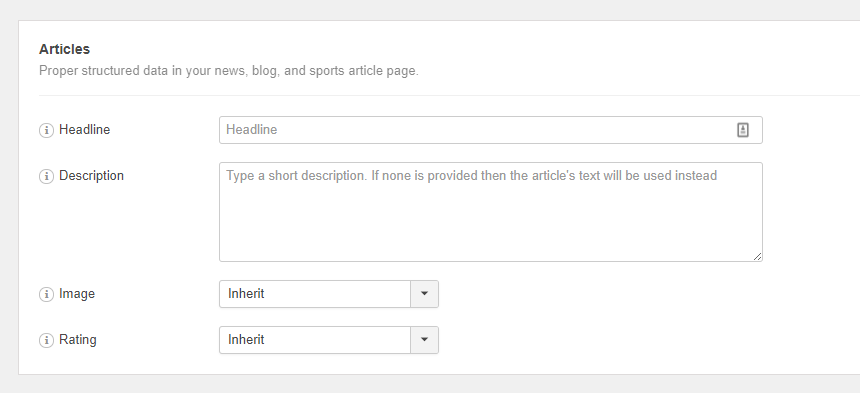Click the Headline field label
This screenshot has height=393, width=860.
(84, 130)
